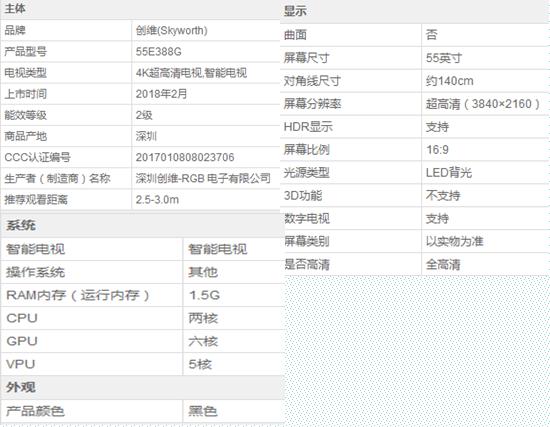This screenshot has height=427, width=550.
Task: Click the 电视类型 row label
Action: coord(26,73)
